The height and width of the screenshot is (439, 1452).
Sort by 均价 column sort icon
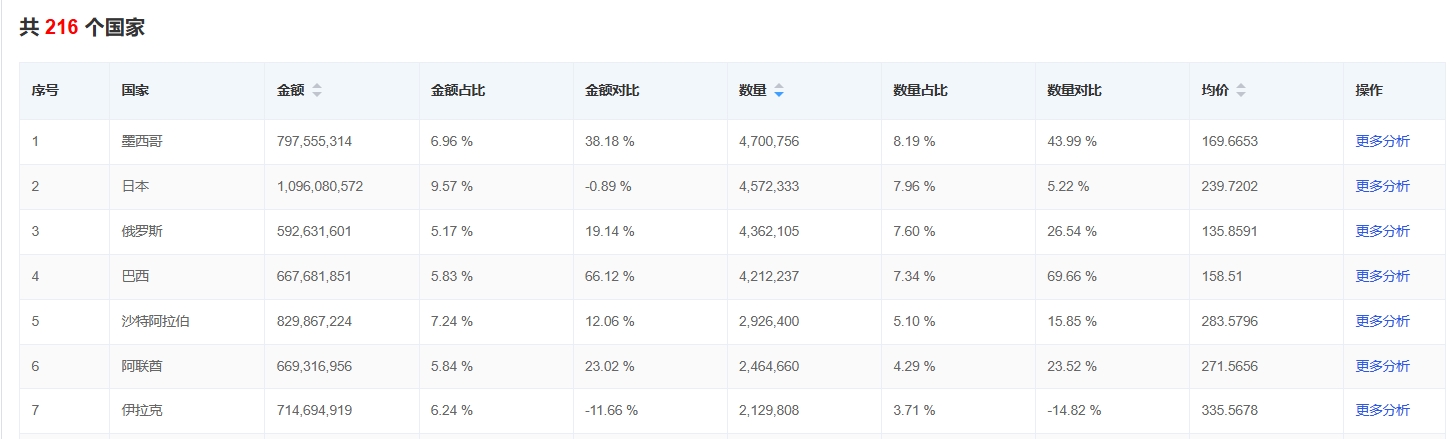1241,90
